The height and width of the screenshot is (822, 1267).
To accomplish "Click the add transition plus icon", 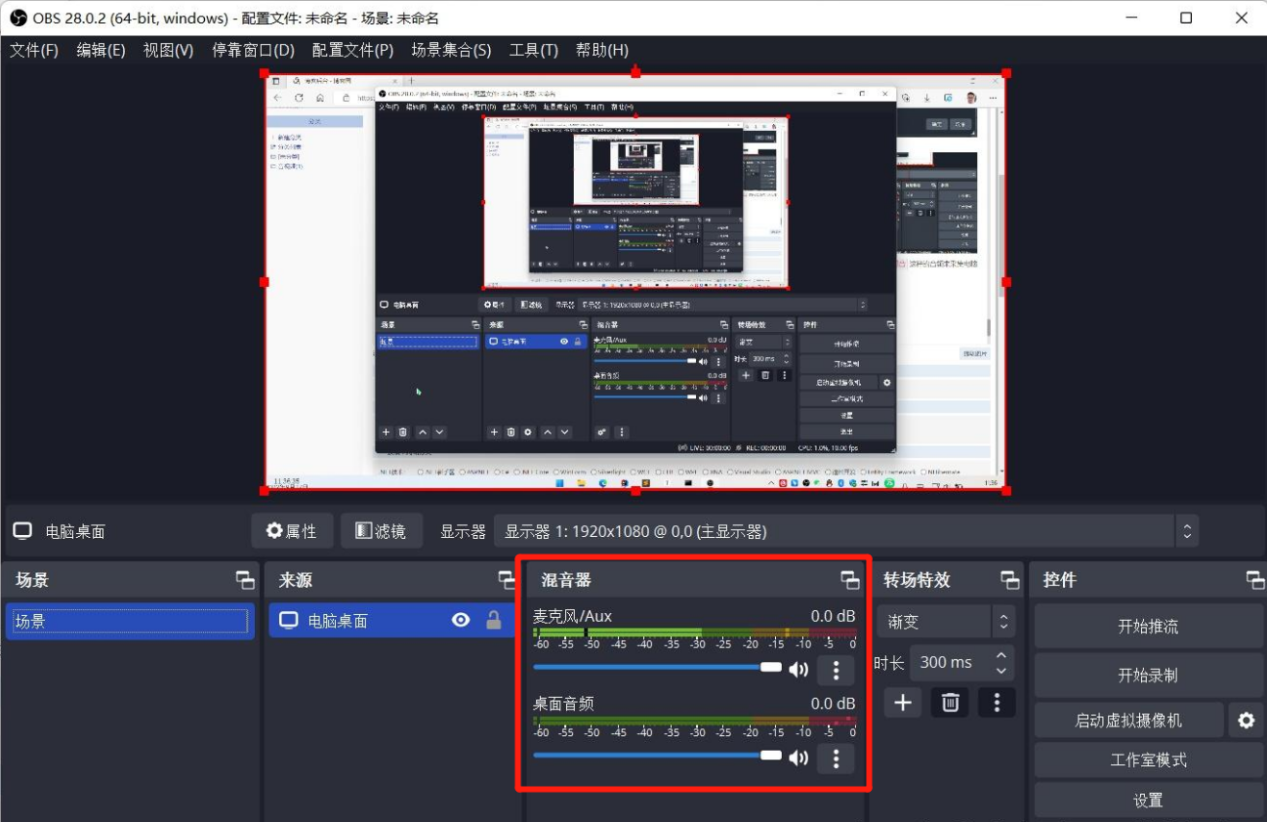I will tap(902, 703).
